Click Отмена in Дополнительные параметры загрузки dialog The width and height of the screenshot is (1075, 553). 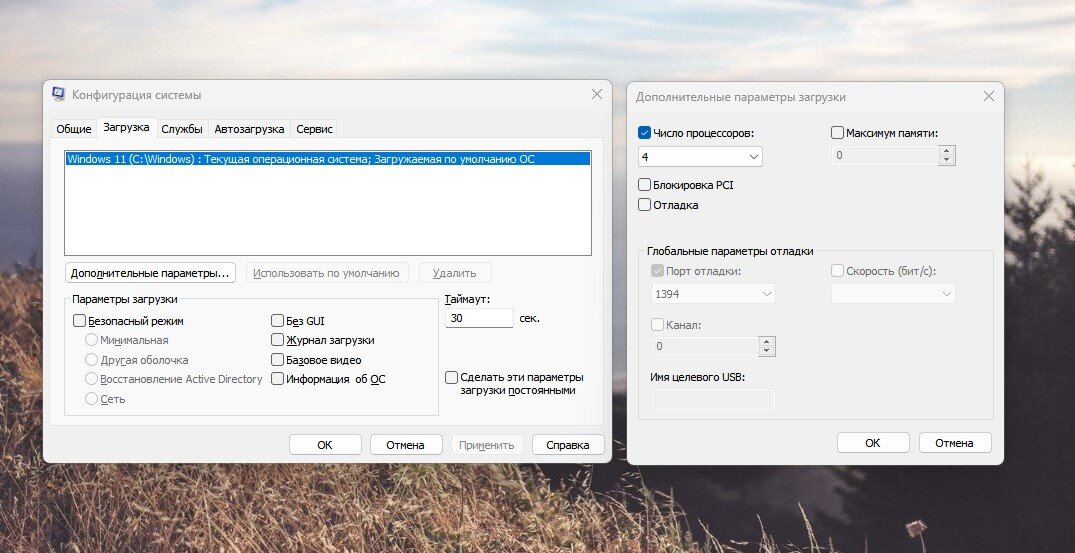(954, 443)
